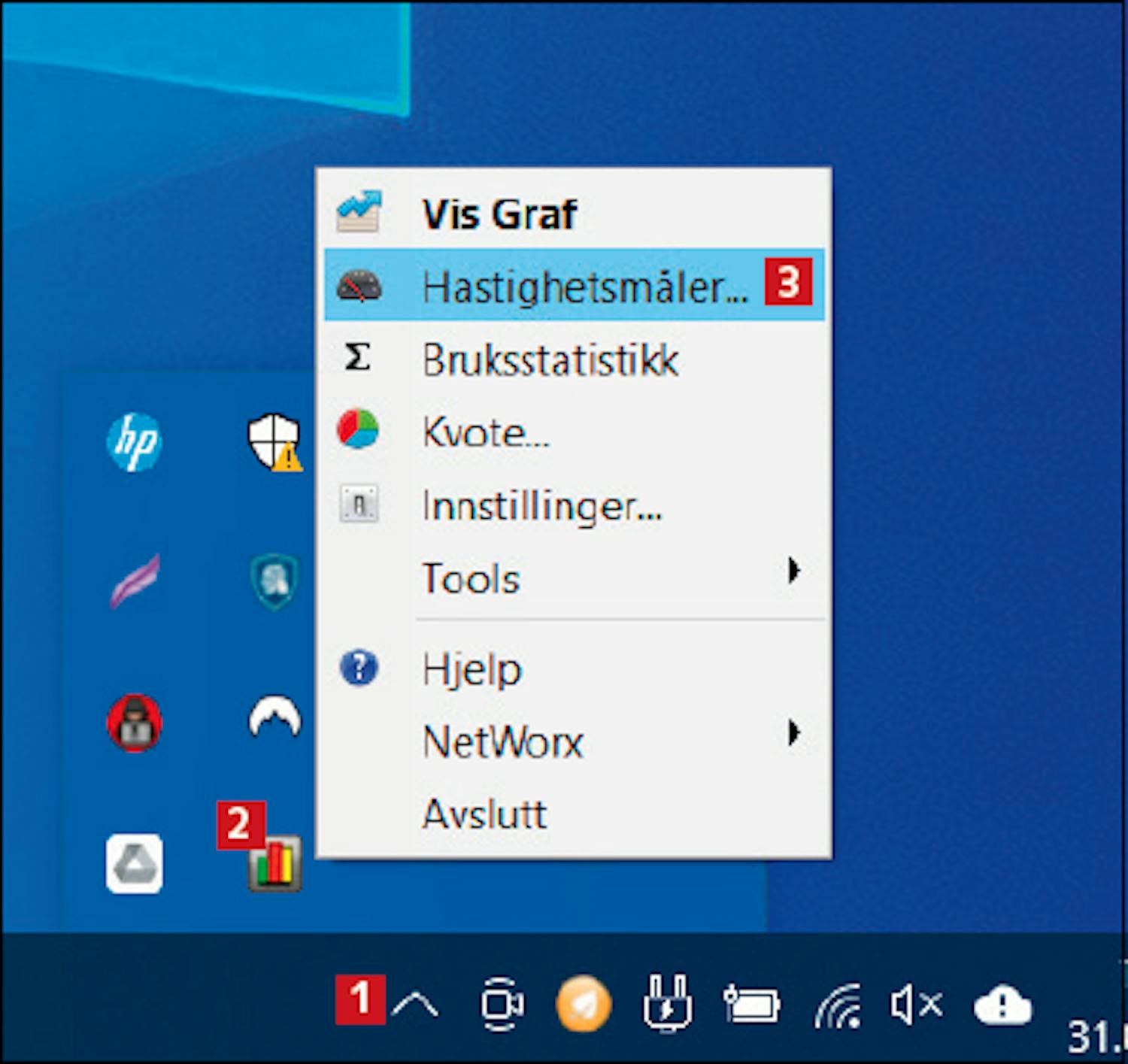This screenshot has width=1128, height=1064.
Task: Click the NetWorx bar chart tray icon
Action: 275,863
